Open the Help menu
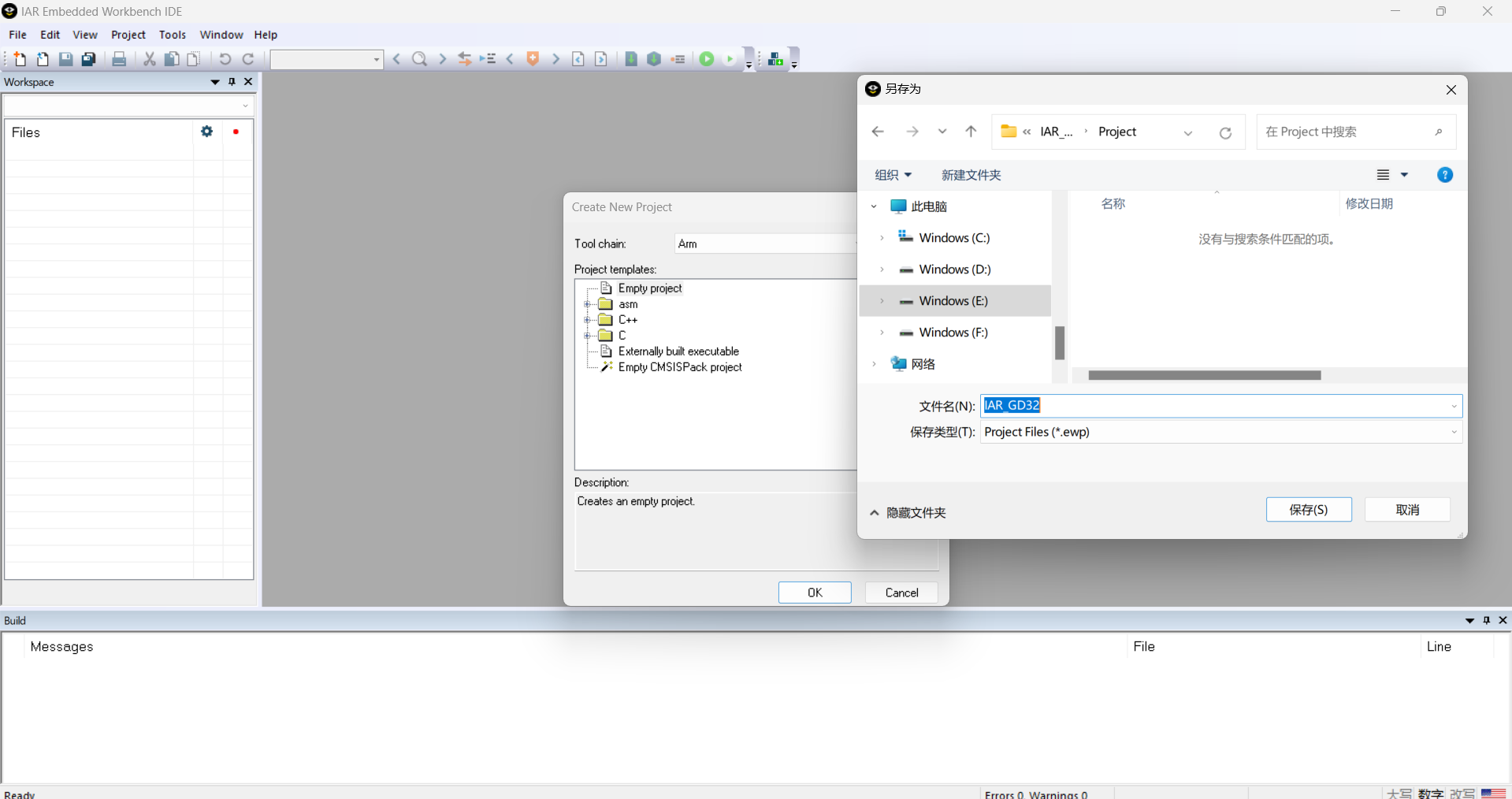The height and width of the screenshot is (799, 1512). pos(266,35)
